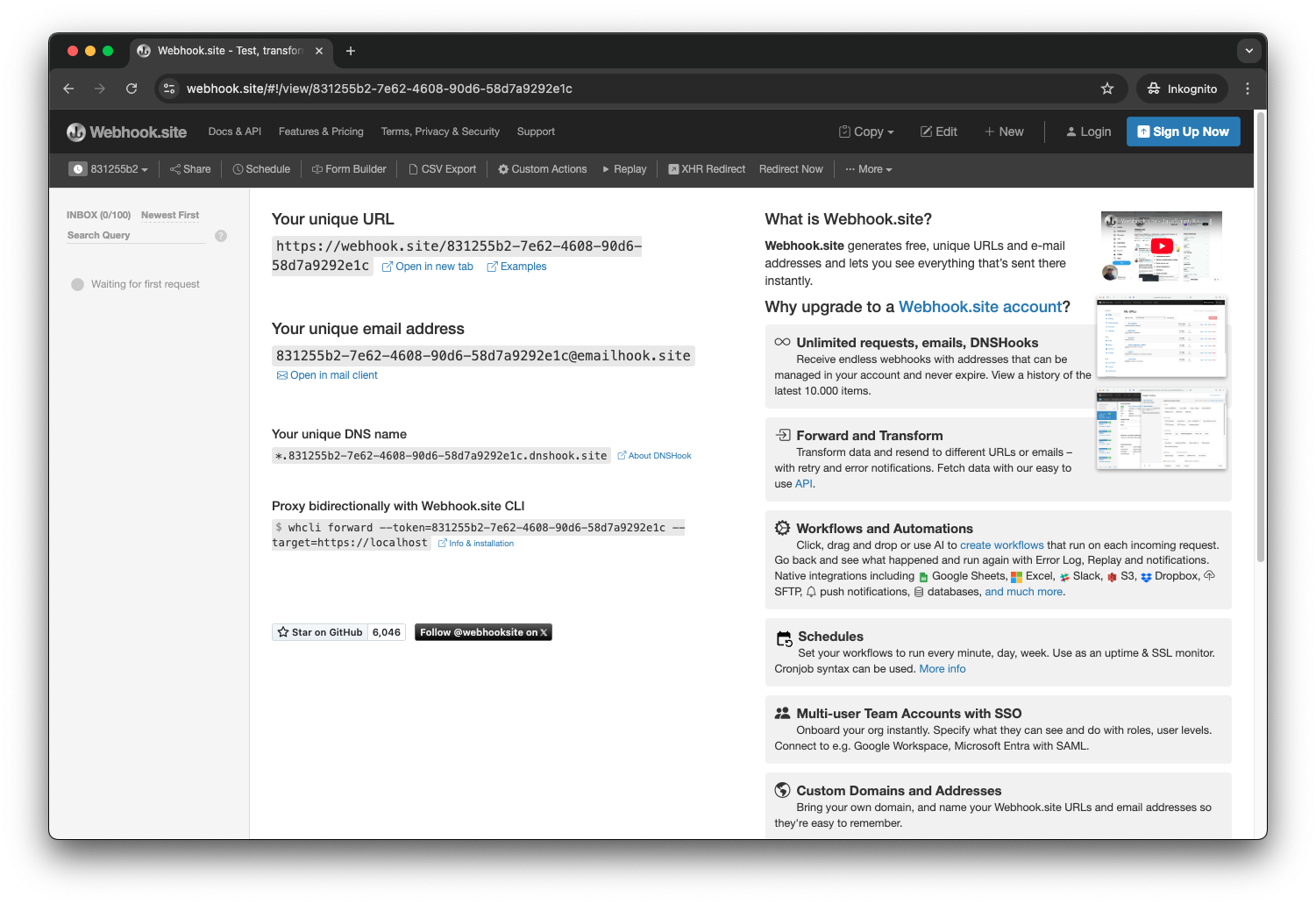This screenshot has width=1316, height=904.
Task: Switch to the Docs & API page
Action: [233, 132]
